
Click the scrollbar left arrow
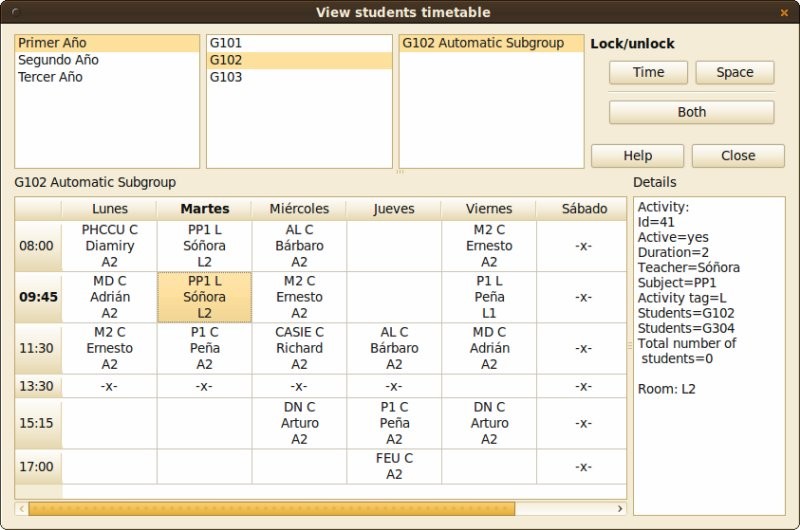coord(21,509)
